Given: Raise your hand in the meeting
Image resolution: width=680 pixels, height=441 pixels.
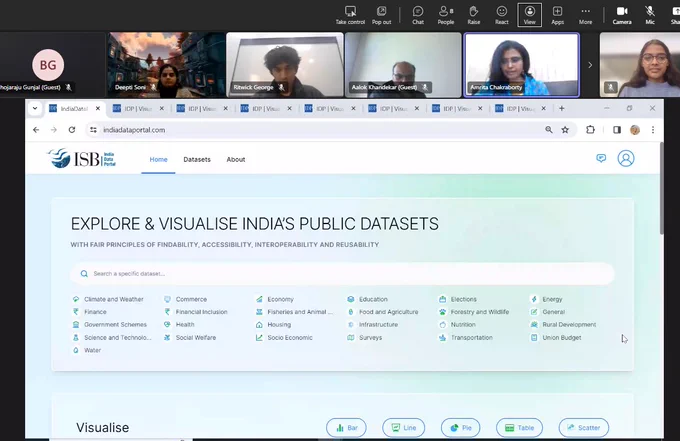Looking at the screenshot, I should click(474, 15).
